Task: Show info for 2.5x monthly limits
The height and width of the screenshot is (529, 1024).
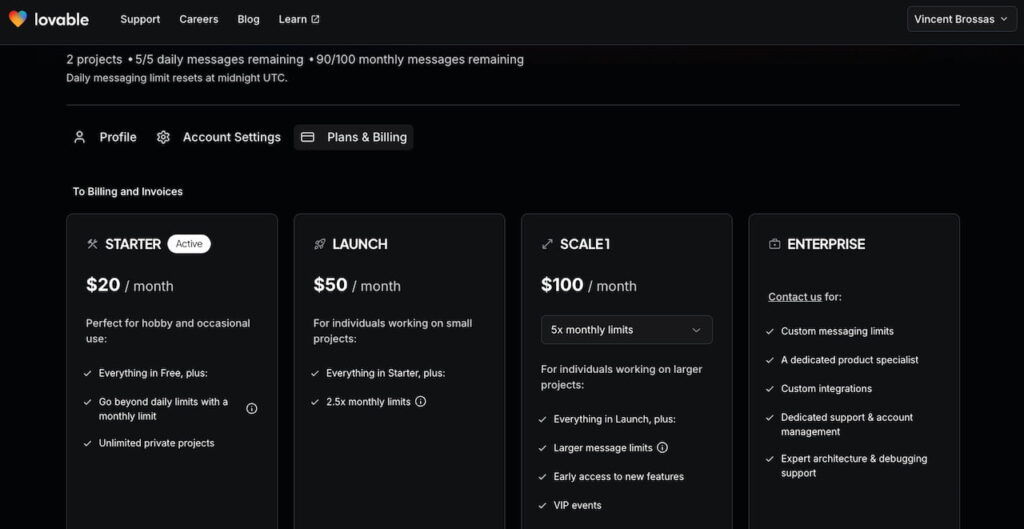Action: 421,401
